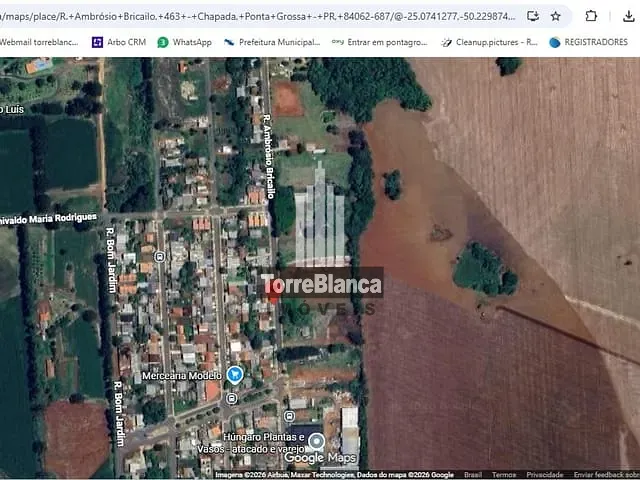Image resolution: width=640 pixels, height=480 pixels.
Task: Click the Enviar feedback footer link
Action: (607, 475)
